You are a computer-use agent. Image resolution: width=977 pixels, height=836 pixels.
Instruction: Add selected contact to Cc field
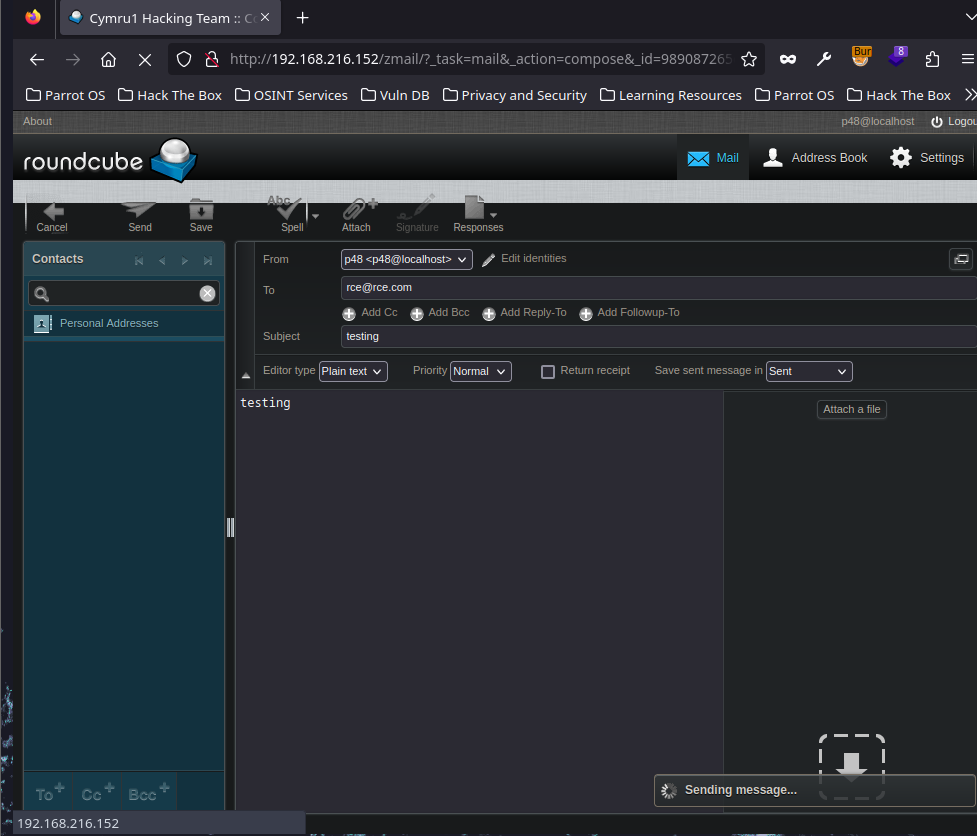(x=97, y=792)
